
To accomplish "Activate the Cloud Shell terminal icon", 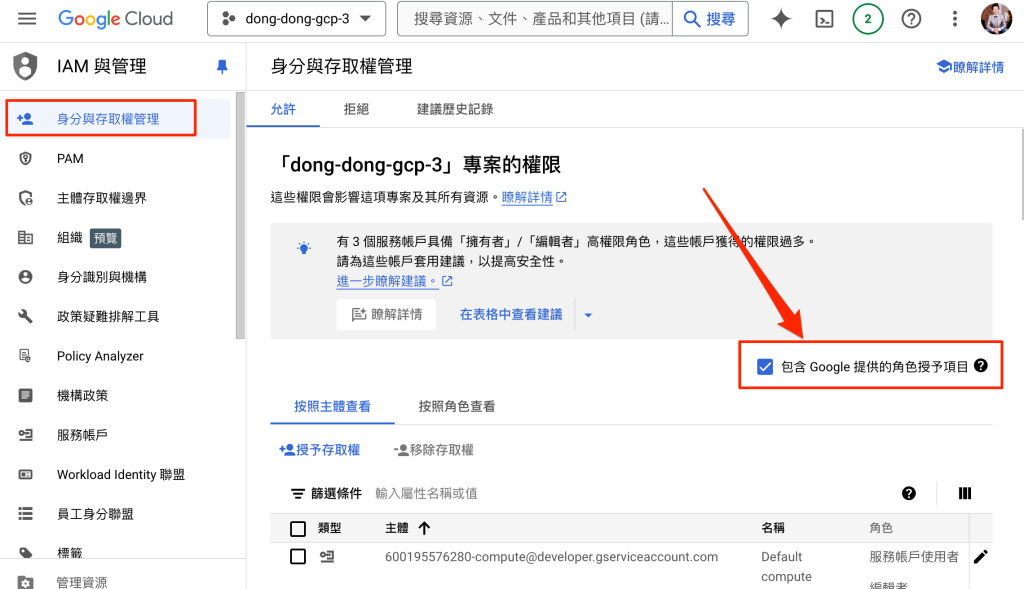I will [x=824, y=19].
